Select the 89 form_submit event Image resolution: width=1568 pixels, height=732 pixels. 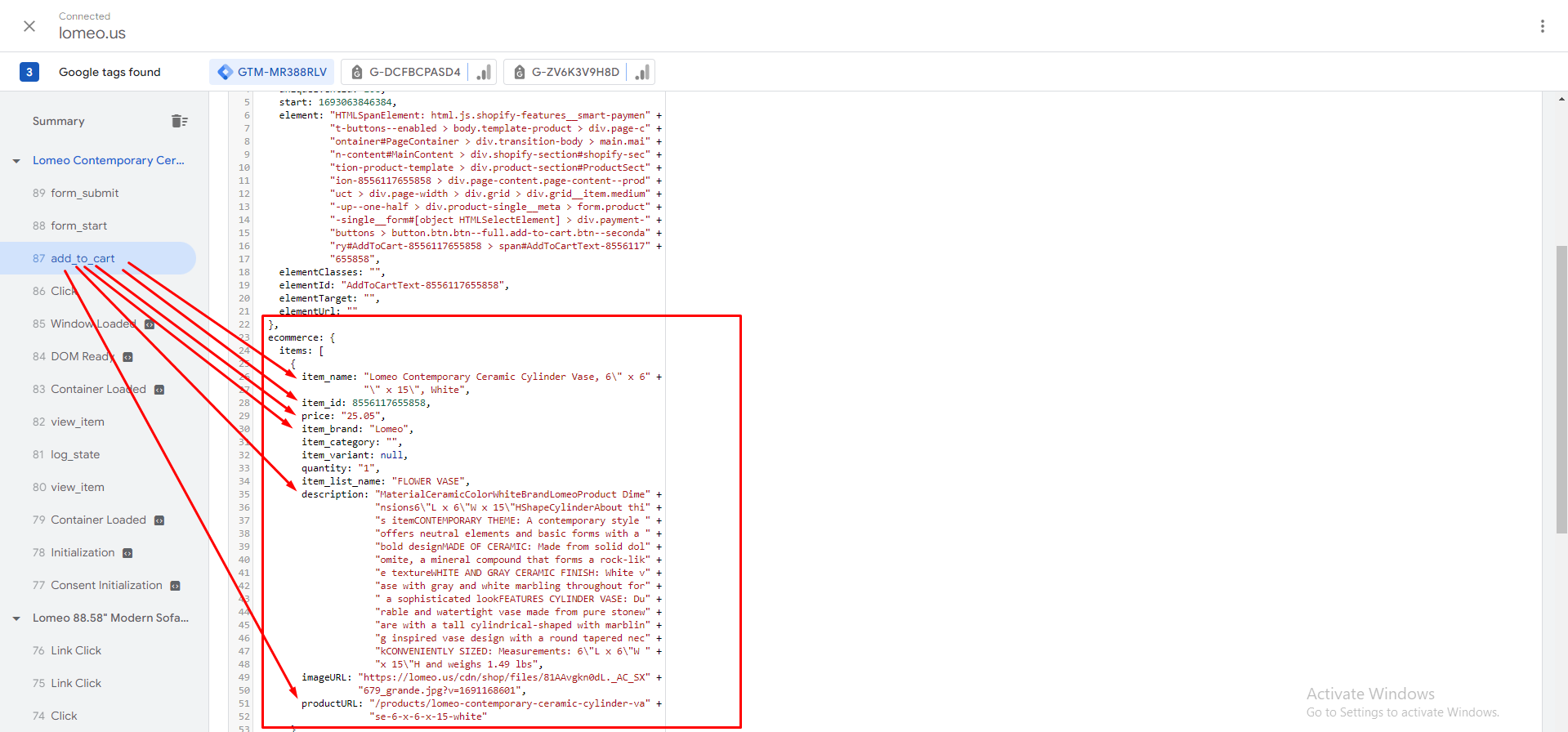tap(84, 193)
